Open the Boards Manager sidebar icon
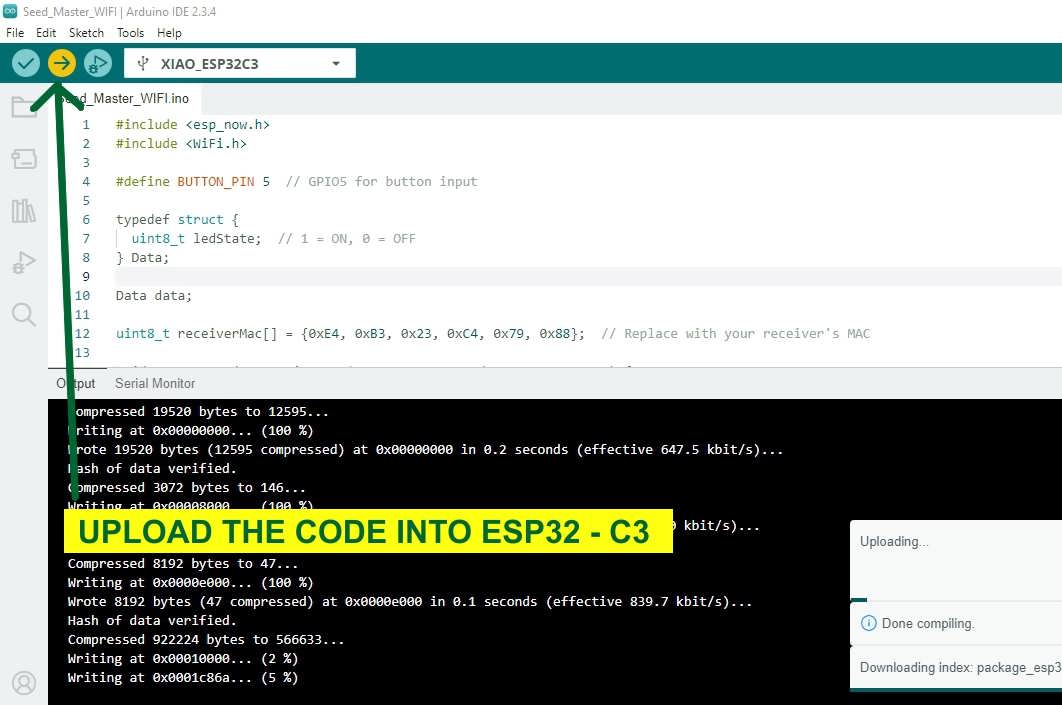Image resolution: width=1062 pixels, height=705 pixels. coord(24,159)
